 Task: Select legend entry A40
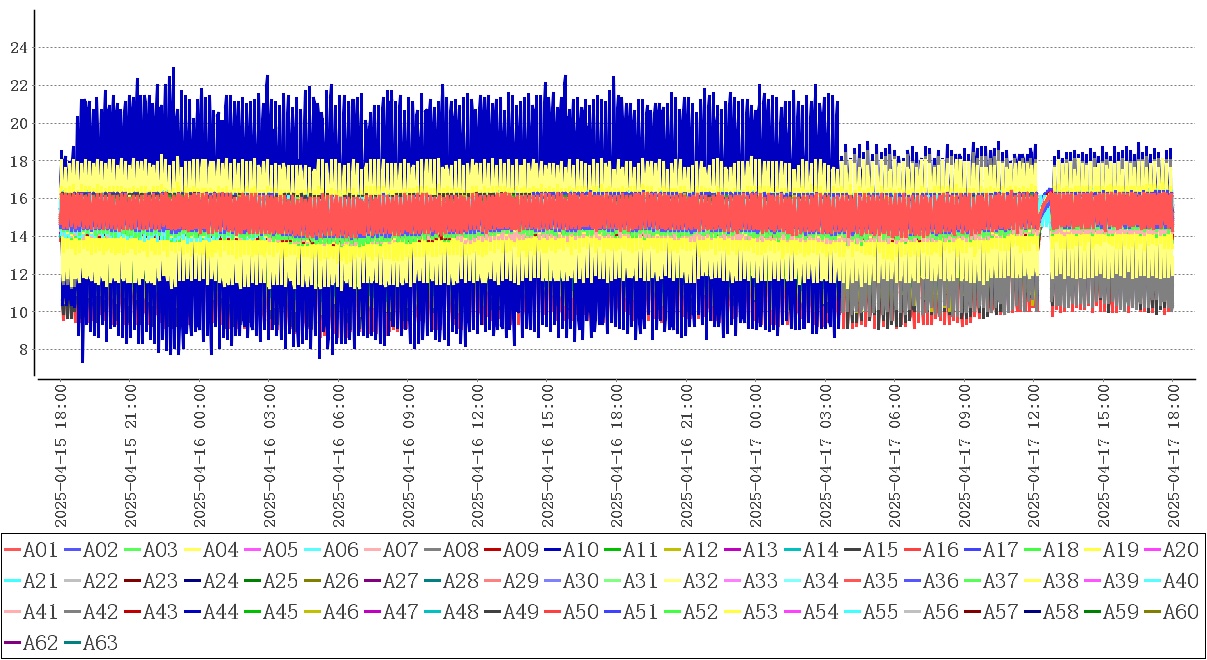(1170, 581)
